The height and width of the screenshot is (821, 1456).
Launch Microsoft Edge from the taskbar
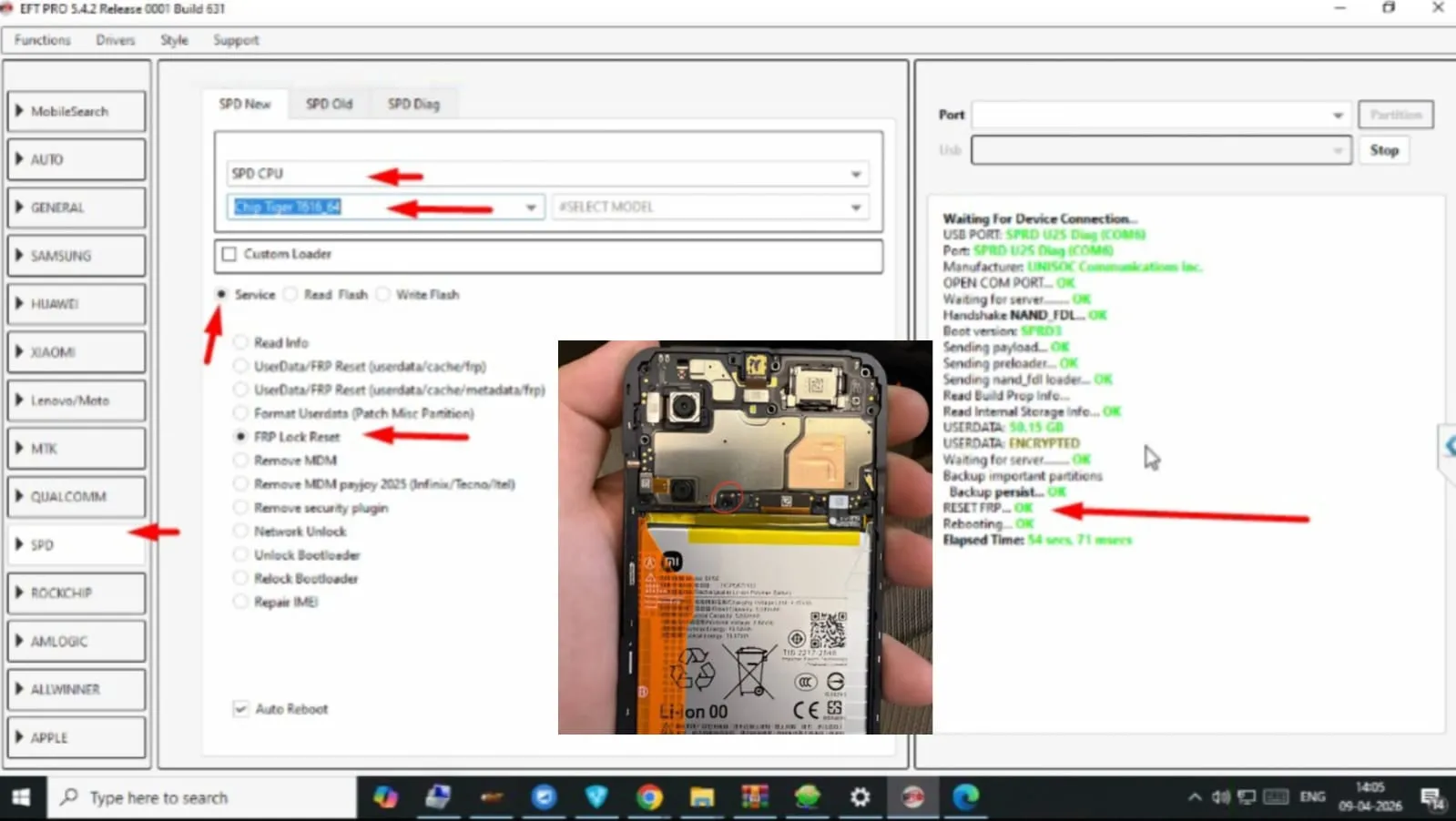[x=965, y=798]
